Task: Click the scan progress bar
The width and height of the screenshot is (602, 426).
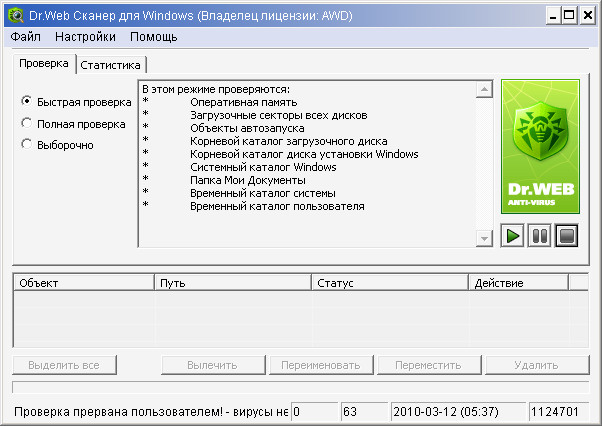Action: (x=300, y=387)
